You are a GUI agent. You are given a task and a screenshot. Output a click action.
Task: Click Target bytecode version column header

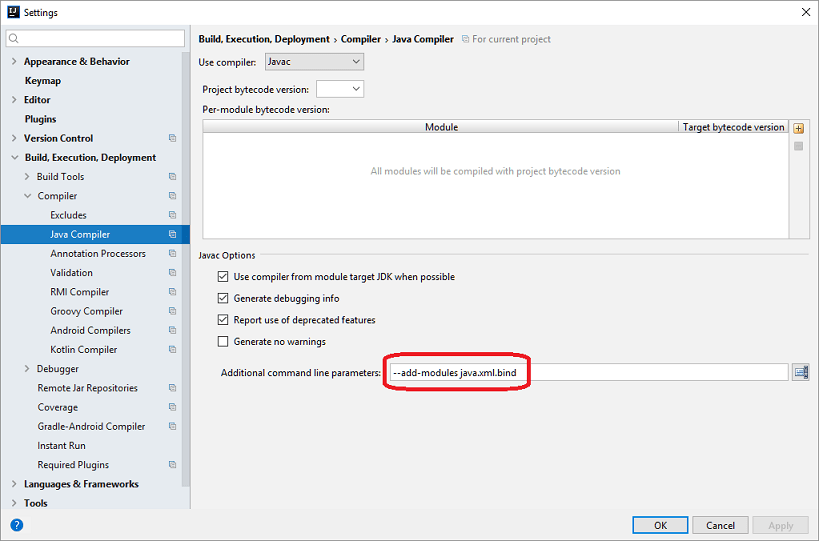(x=733, y=127)
